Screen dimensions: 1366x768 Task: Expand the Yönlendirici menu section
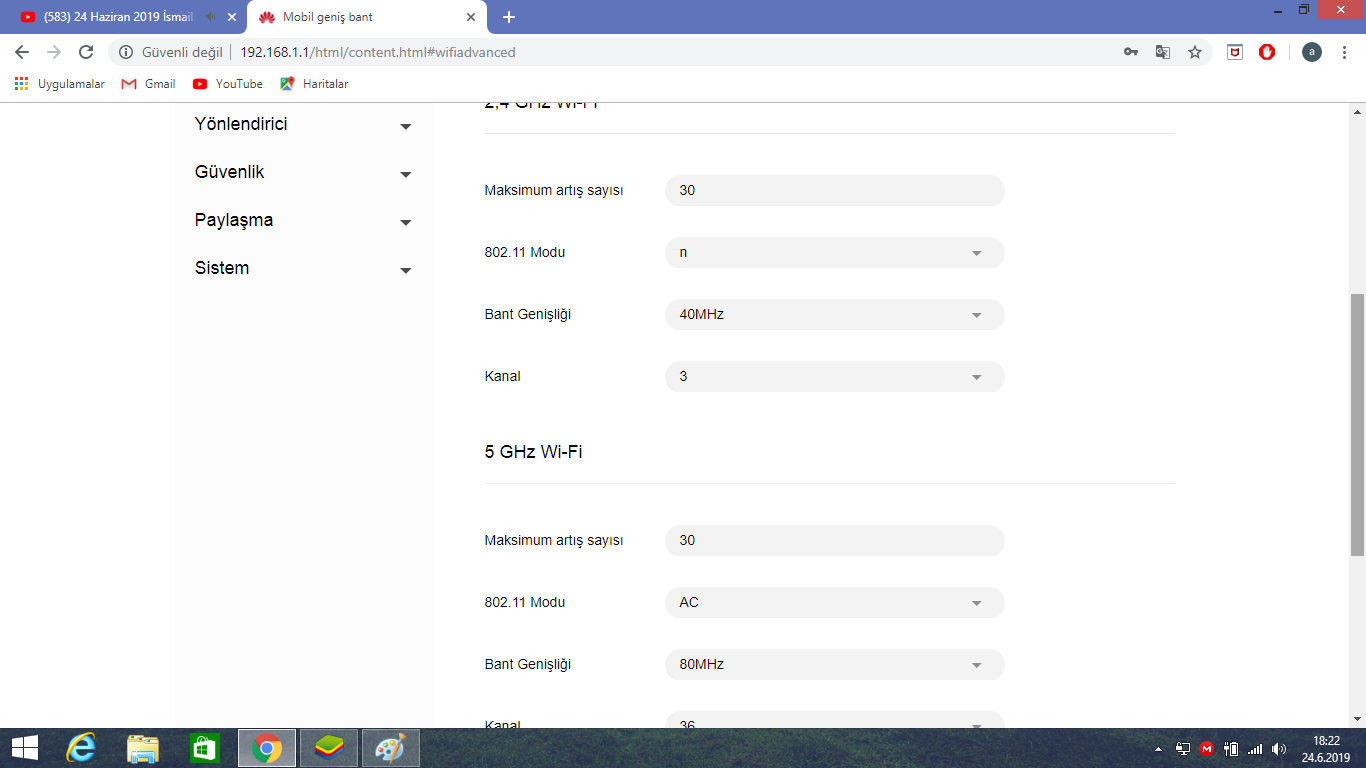303,125
